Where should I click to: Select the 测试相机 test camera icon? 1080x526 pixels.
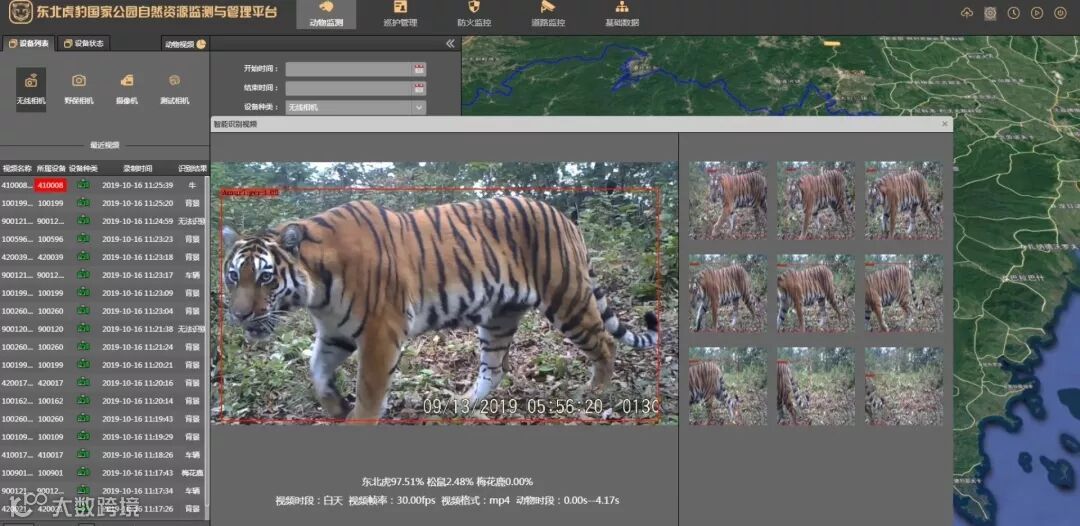click(174, 88)
